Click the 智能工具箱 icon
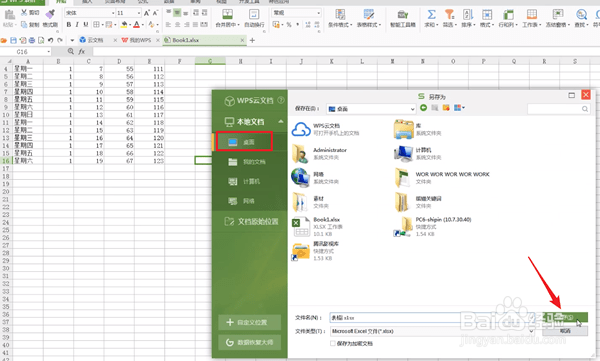The image size is (600, 361). tap(403, 15)
